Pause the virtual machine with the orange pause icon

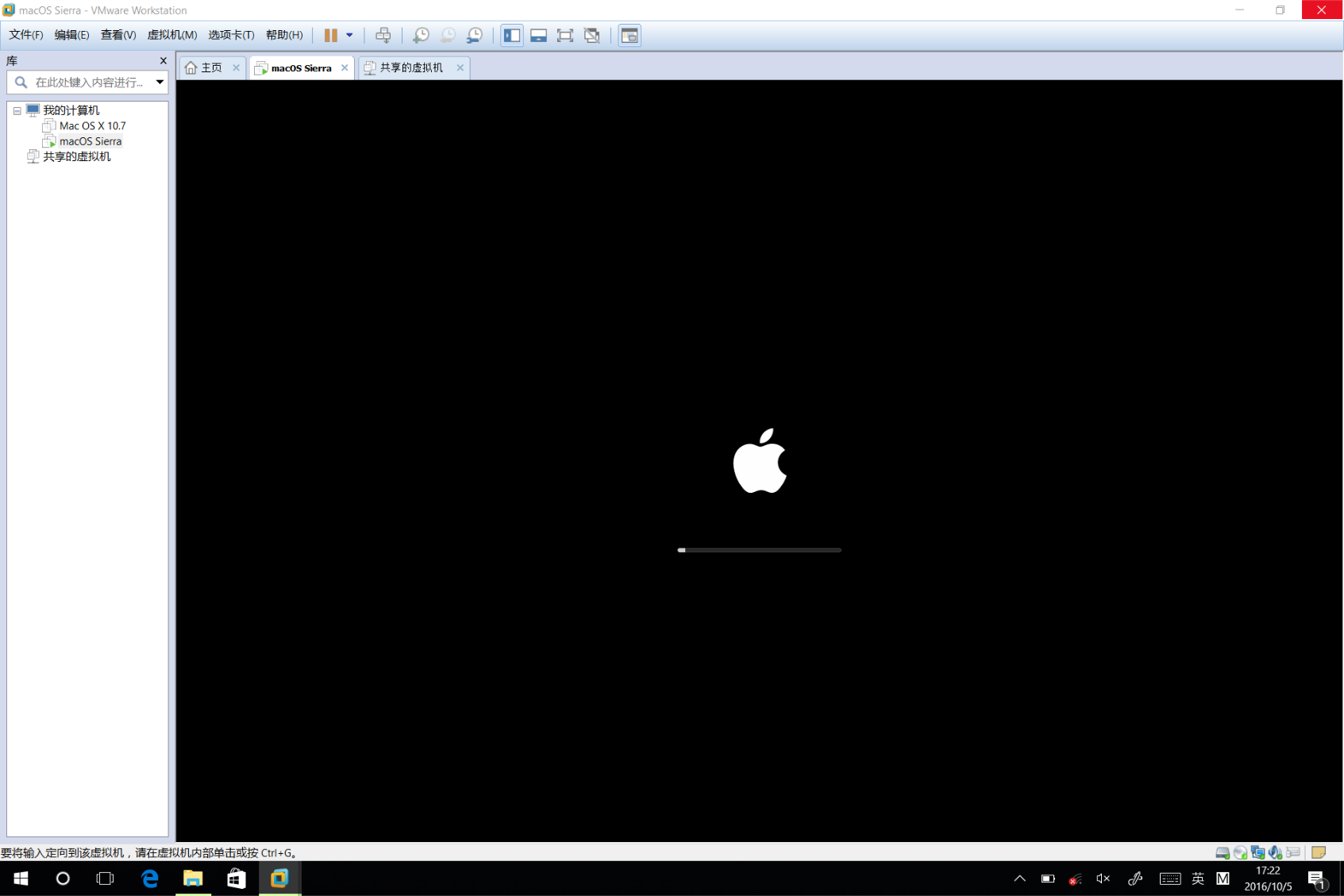click(x=330, y=35)
